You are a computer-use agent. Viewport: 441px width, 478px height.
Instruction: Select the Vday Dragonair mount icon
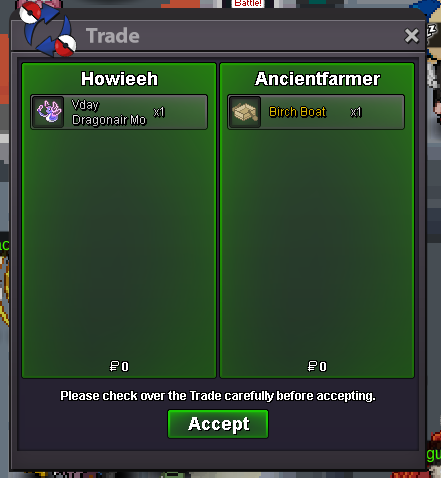tap(49, 112)
